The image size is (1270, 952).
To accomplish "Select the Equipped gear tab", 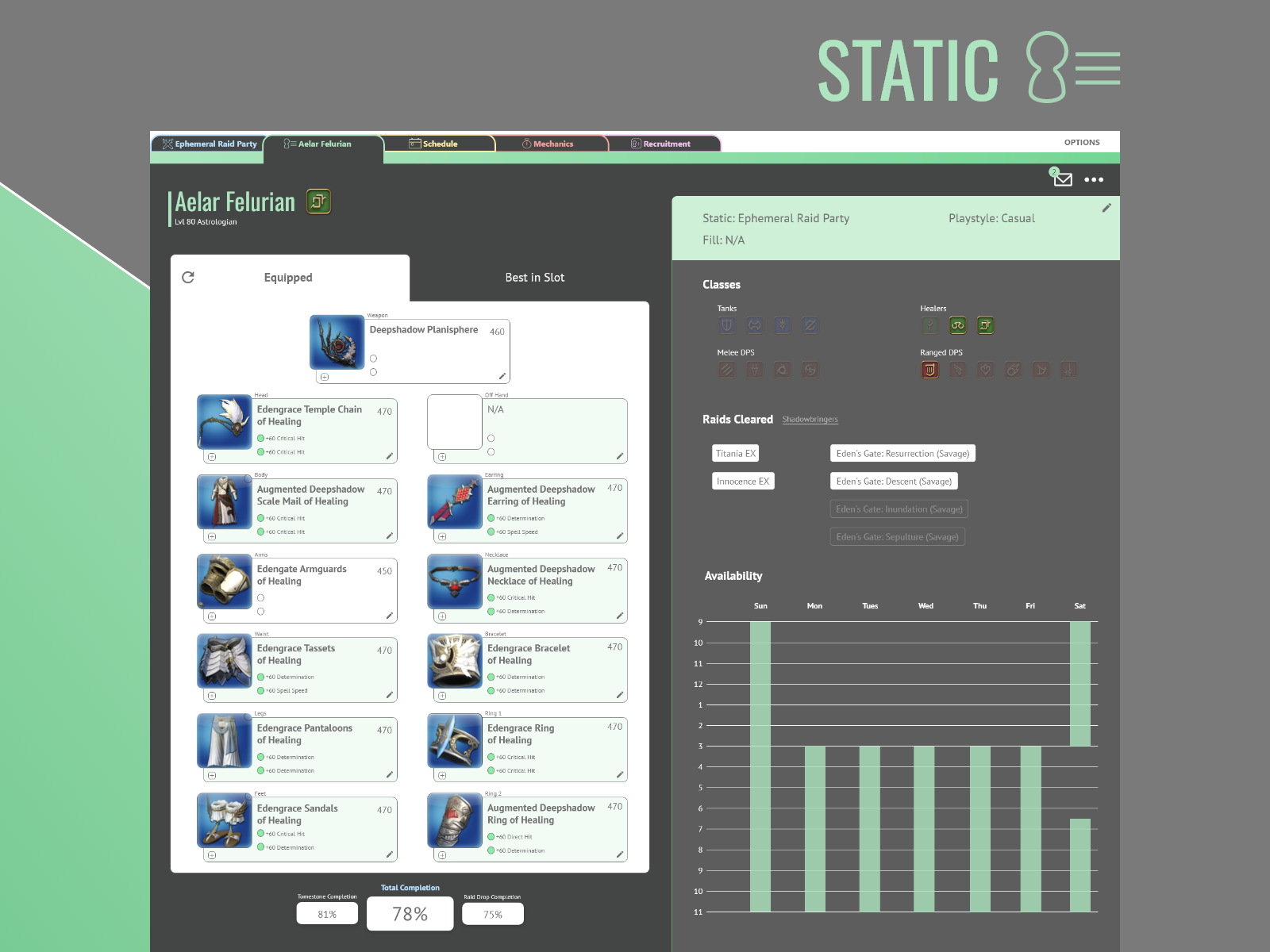I will [x=290, y=278].
